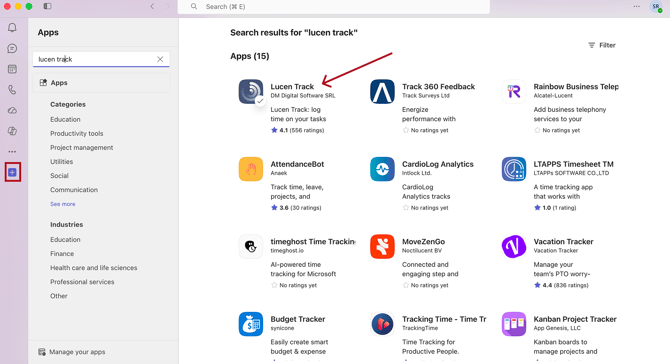Viewport: 670px width, 364px height.
Task: Open the OneDrive cloud icon
Action: (x=12, y=110)
